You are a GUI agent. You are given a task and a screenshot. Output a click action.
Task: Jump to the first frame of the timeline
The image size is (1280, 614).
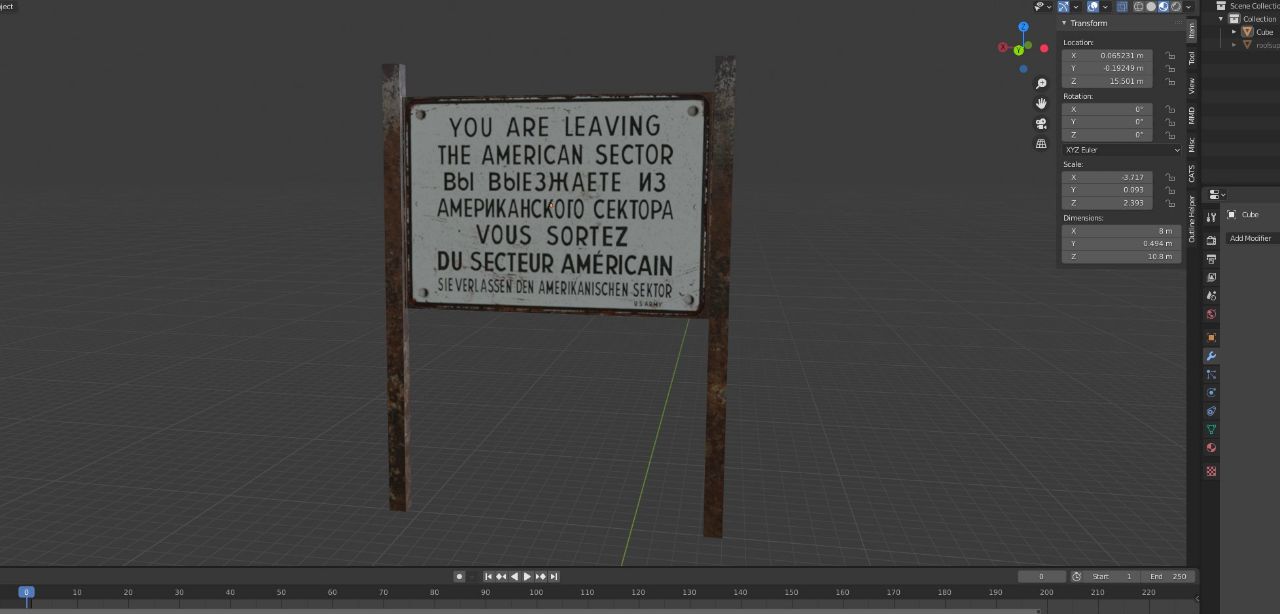pyautogui.click(x=488, y=576)
